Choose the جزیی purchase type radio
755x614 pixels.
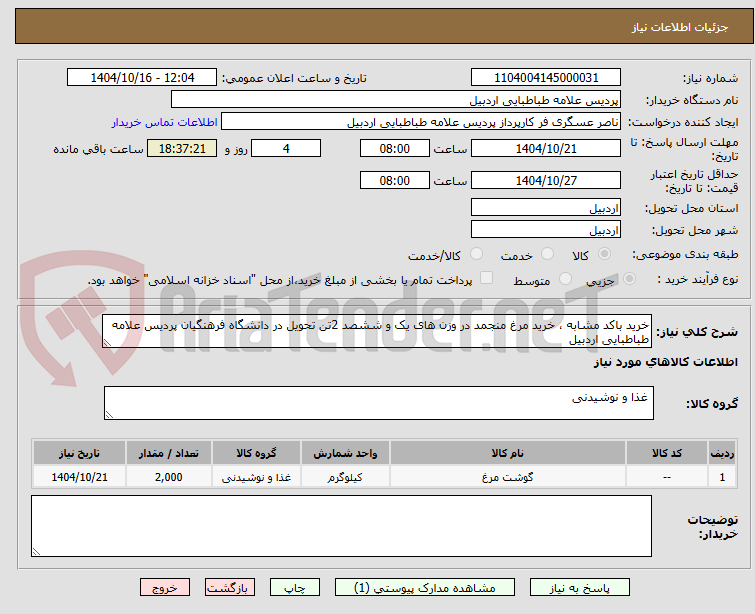click(629, 279)
